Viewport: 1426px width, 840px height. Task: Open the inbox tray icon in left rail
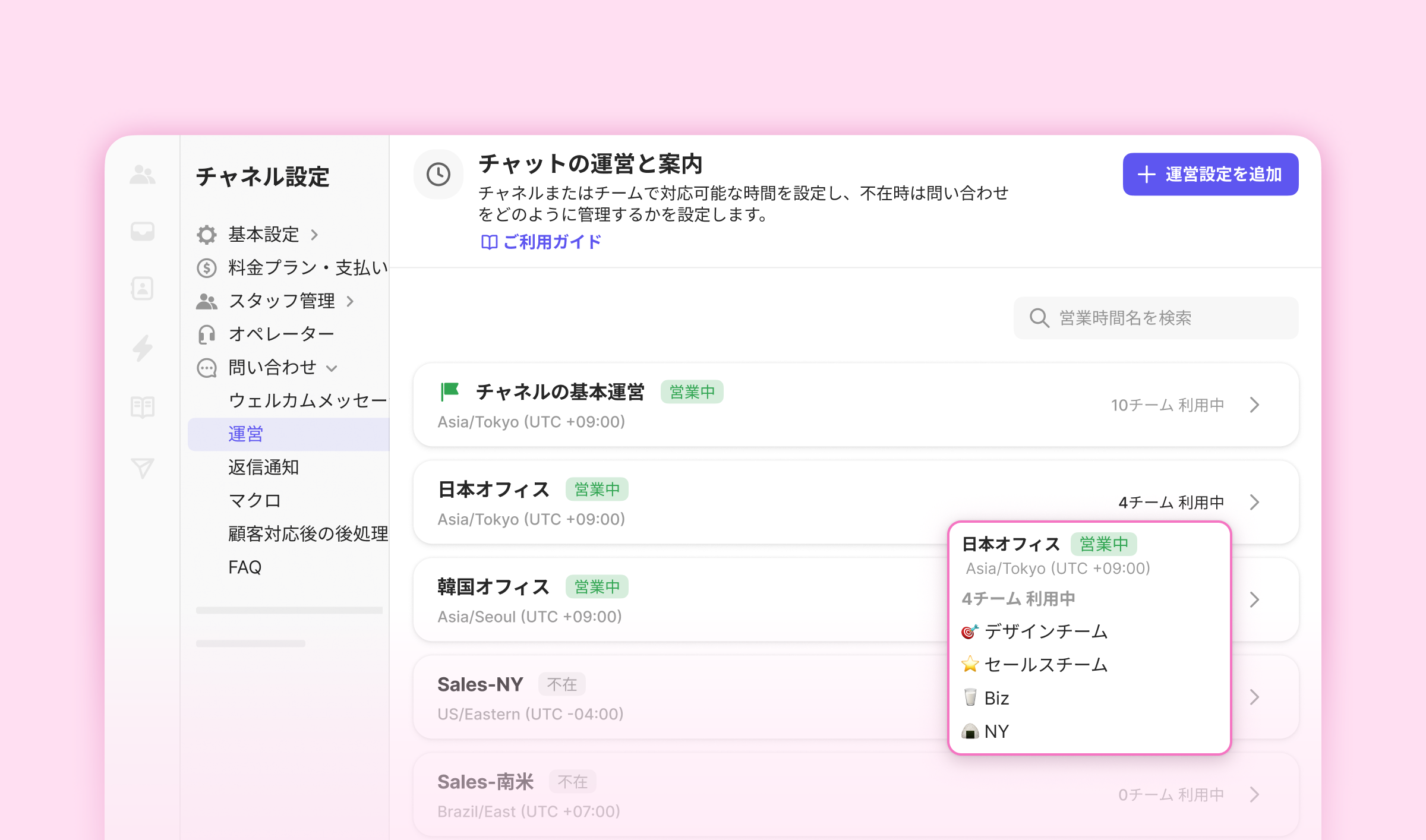click(x=143, y=231)
